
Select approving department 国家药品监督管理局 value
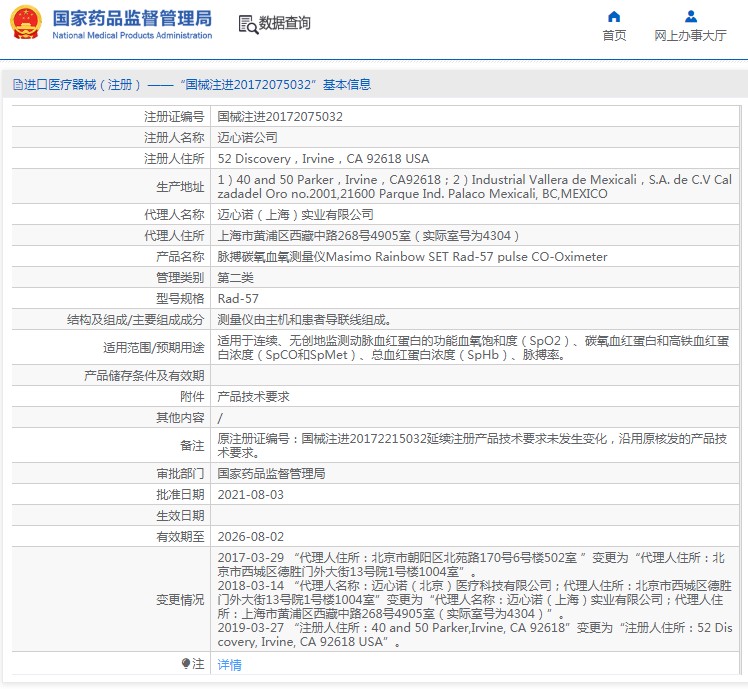tap(271, 474)
